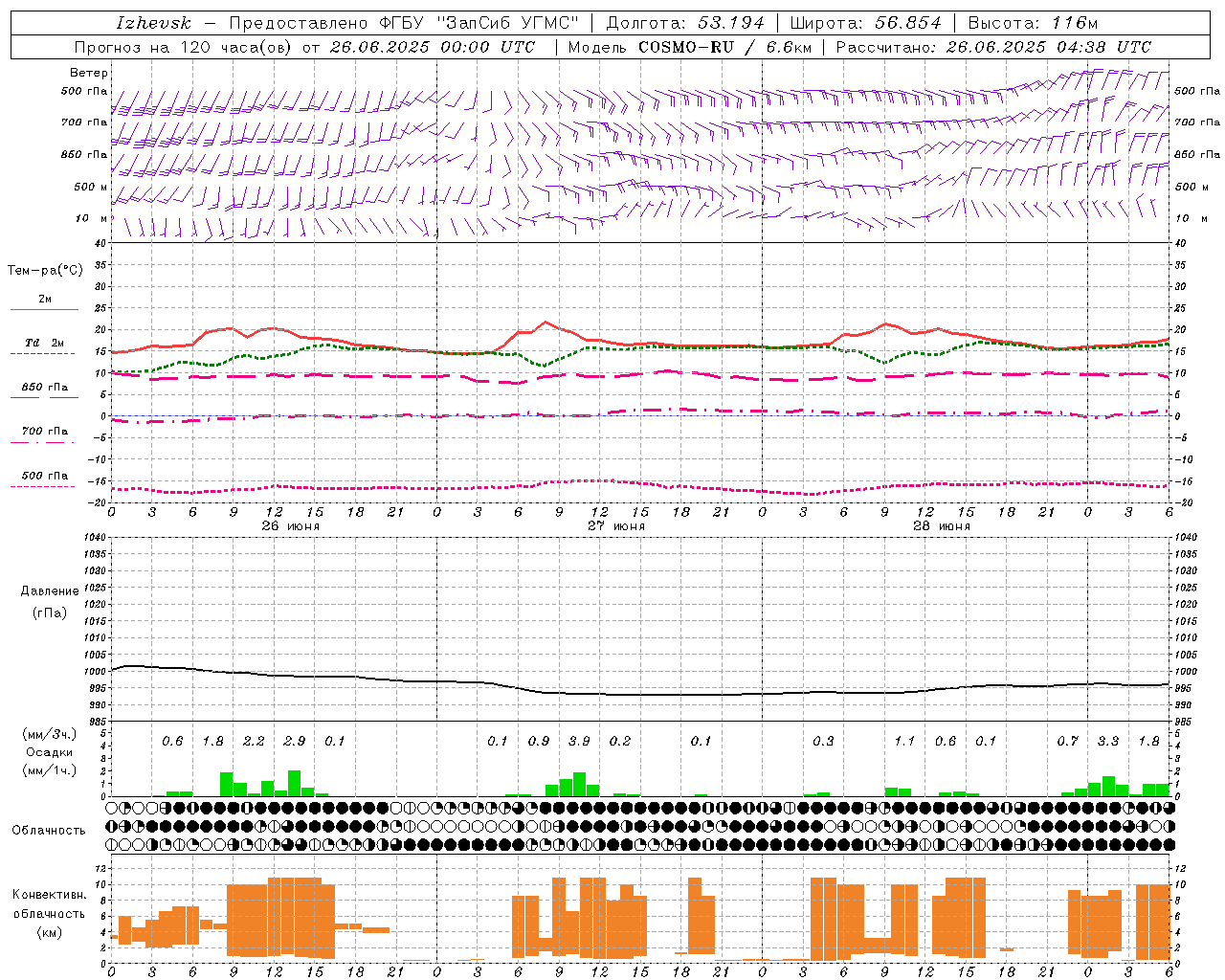
Task: Click the 1.1 precipitation total value
Action: (x=904, y=742)
